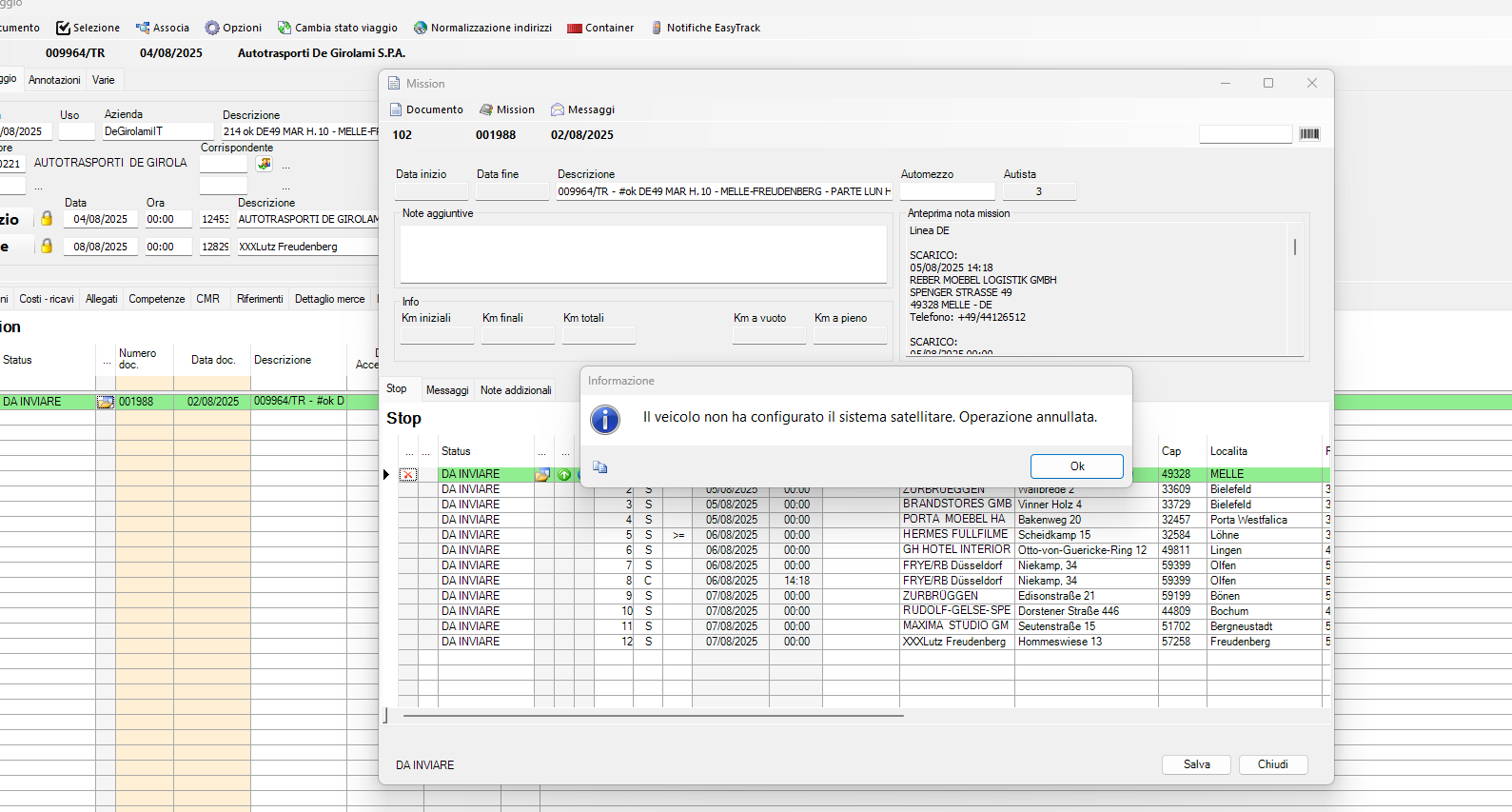This screenshot has width=1512, height=812.
Task: Open Documento in the Mission window toolbar
Action: (426, 109)
